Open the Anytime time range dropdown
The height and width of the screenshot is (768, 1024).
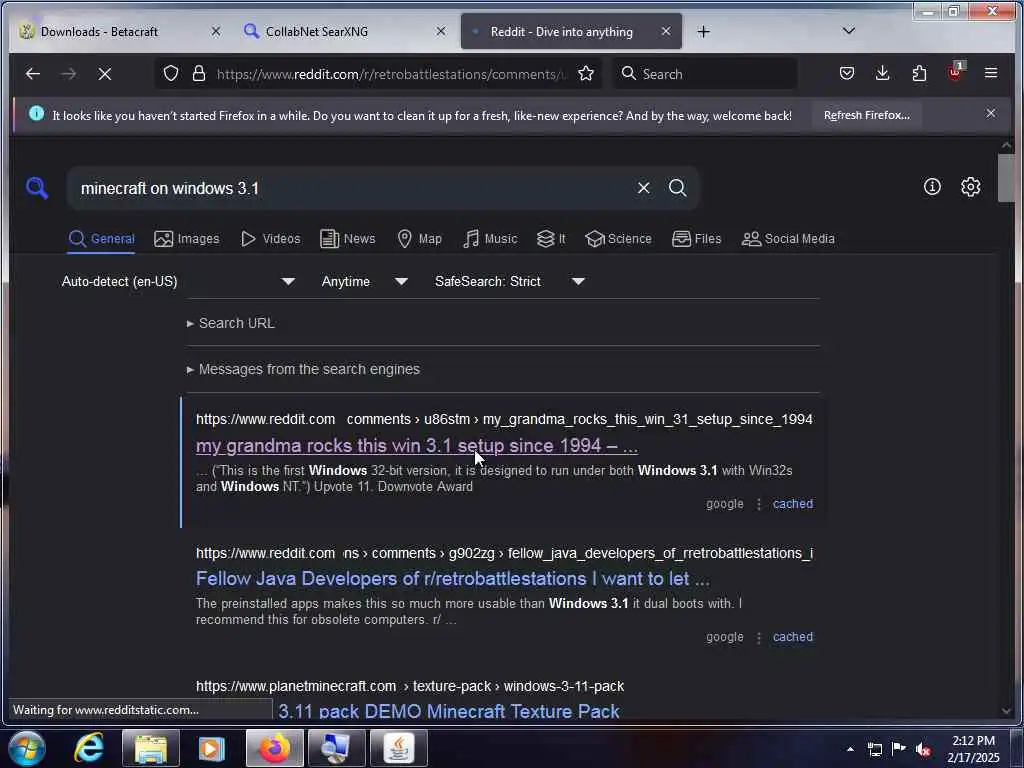point(364,281)
